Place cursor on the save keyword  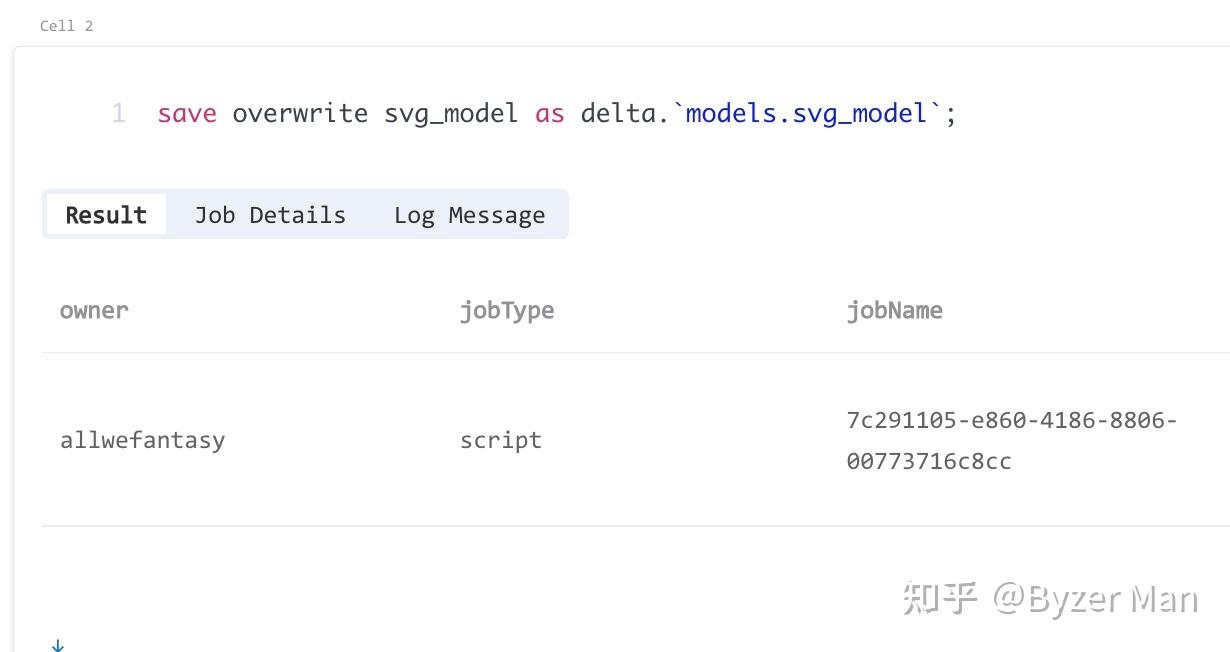pos(185,113)
